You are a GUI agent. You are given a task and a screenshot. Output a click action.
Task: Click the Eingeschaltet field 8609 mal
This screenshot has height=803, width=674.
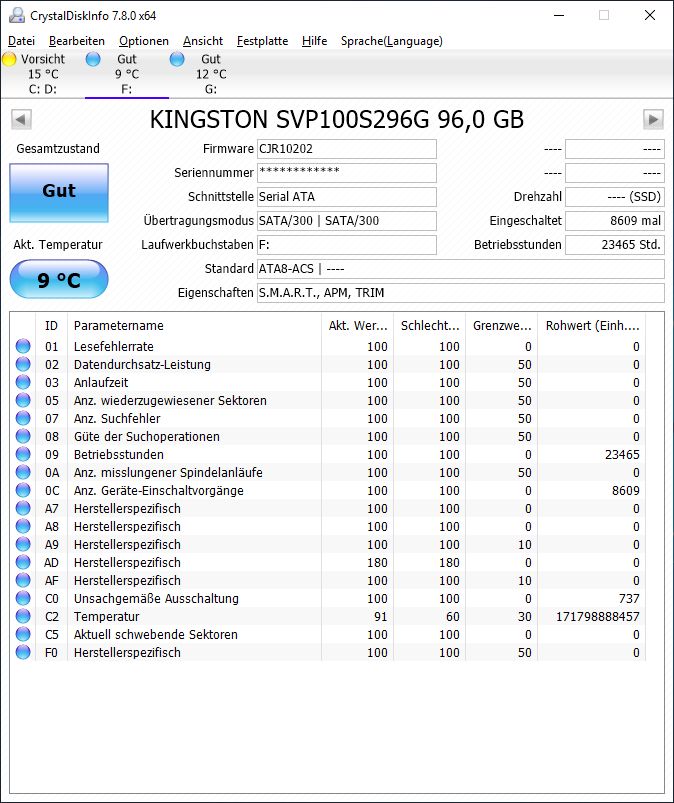click(615, 221)
